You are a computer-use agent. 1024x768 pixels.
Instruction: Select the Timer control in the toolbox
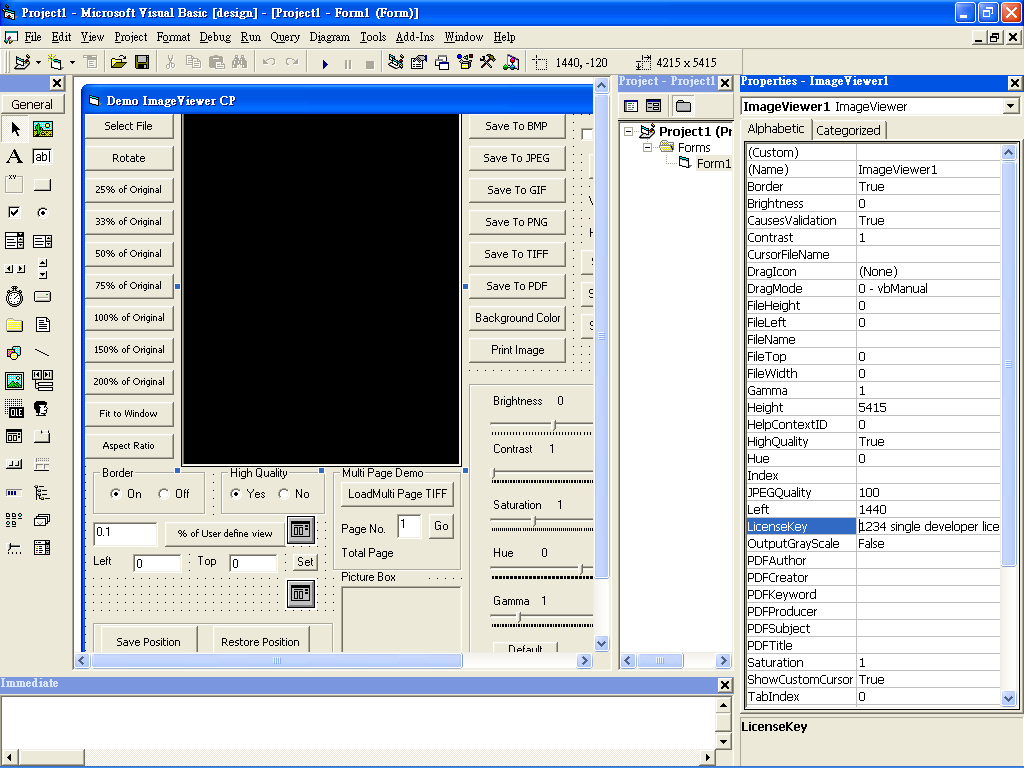(x=14, y=297)
